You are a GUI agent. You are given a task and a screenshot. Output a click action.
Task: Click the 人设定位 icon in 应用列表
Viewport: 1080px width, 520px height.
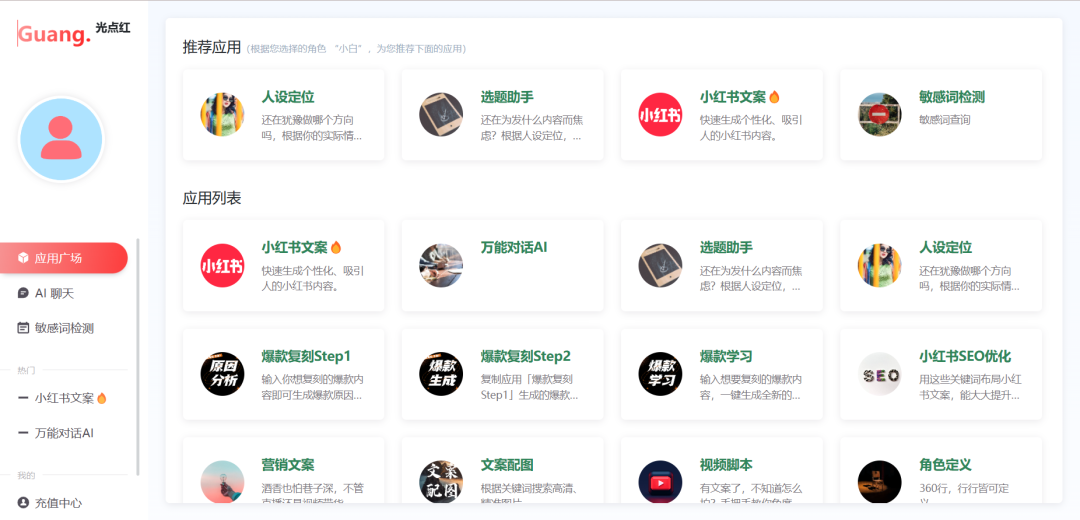[880, 265]
